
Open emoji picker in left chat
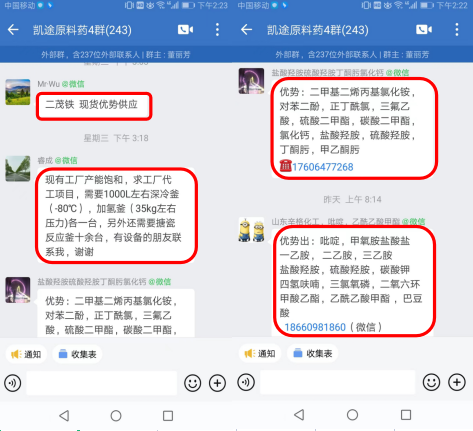[x=193, y=383]
